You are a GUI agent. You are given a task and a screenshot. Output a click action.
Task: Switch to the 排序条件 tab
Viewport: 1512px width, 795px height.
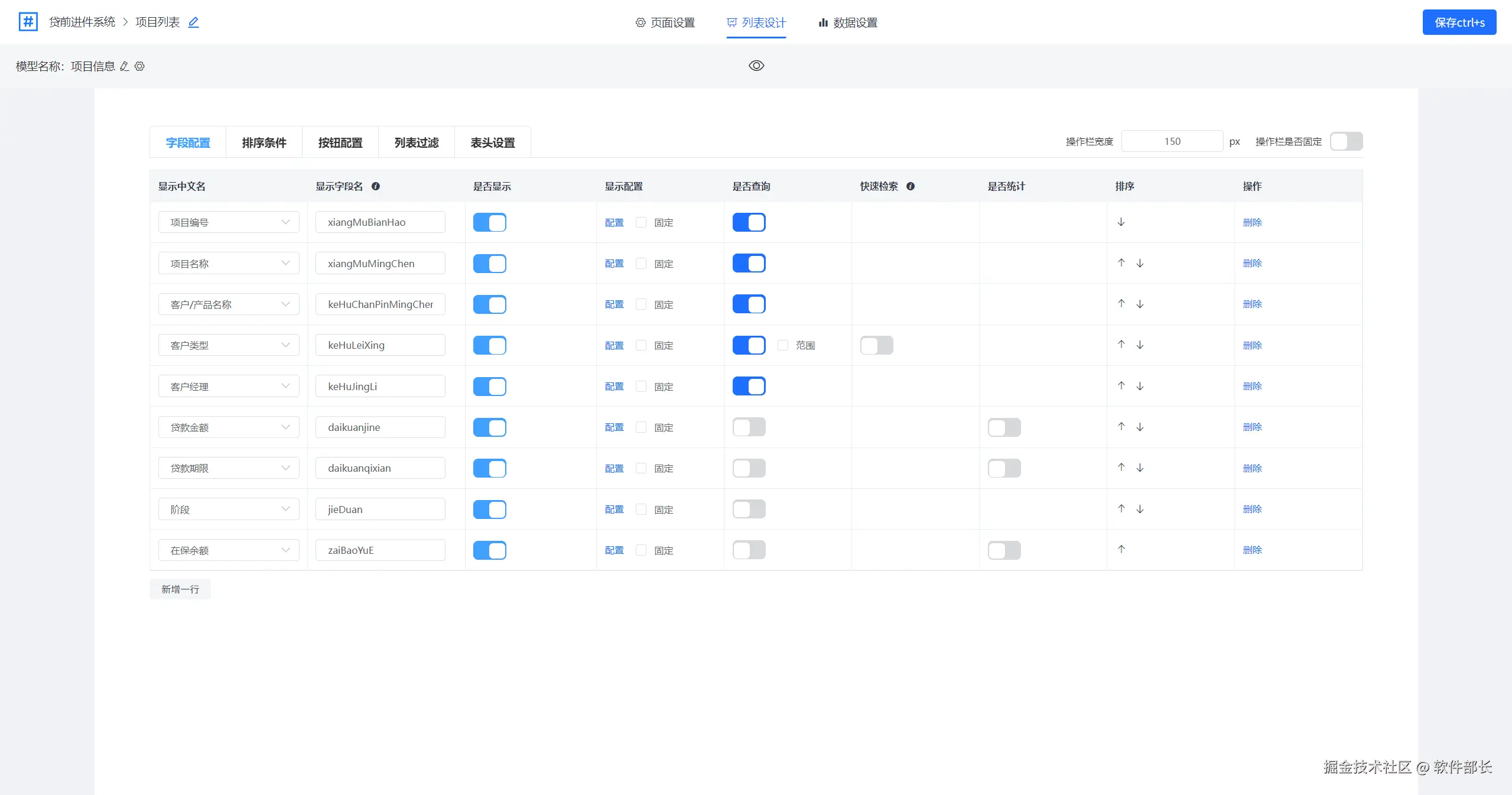click(264, 142)
